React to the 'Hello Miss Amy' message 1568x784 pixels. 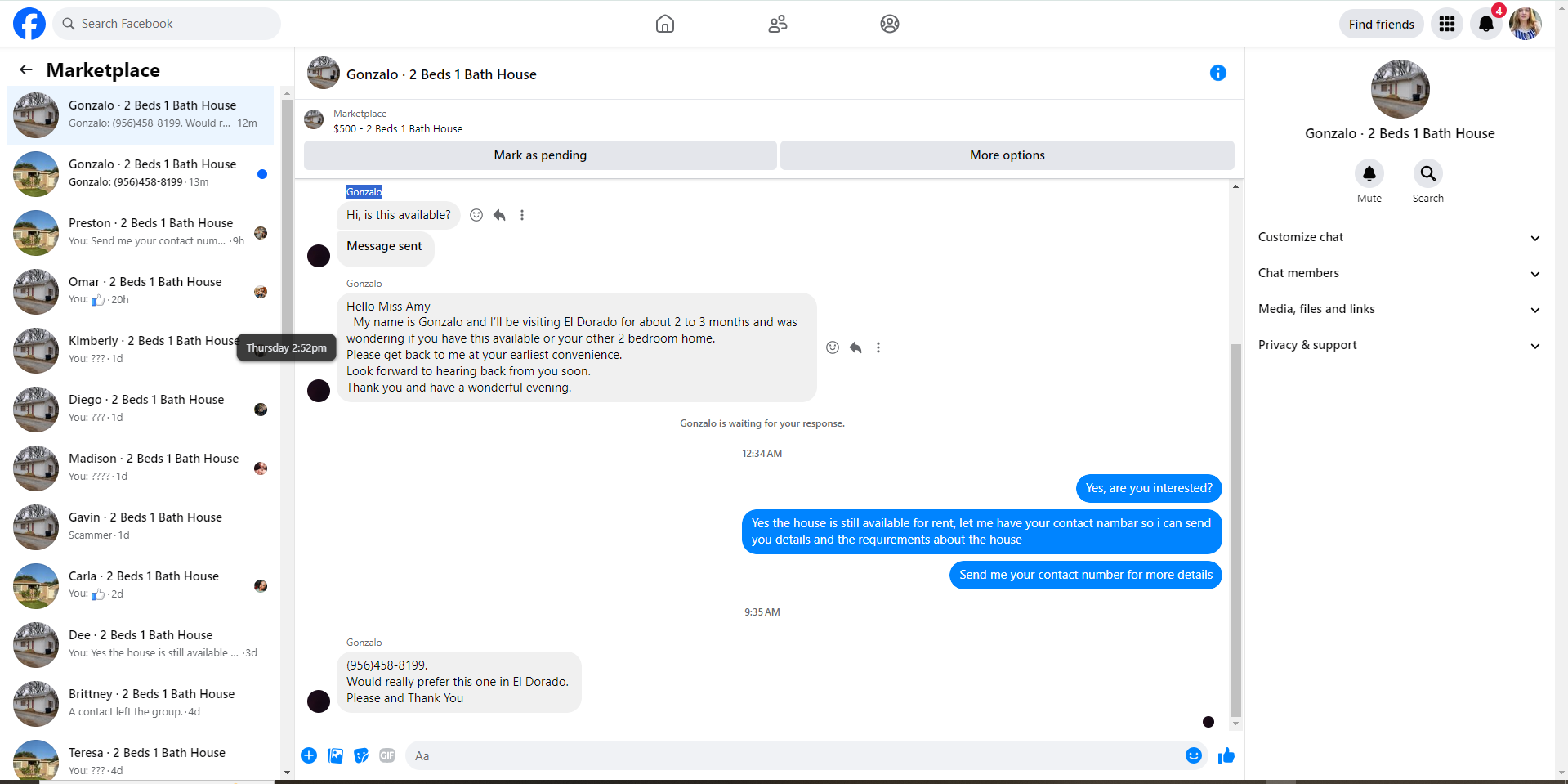833,347
